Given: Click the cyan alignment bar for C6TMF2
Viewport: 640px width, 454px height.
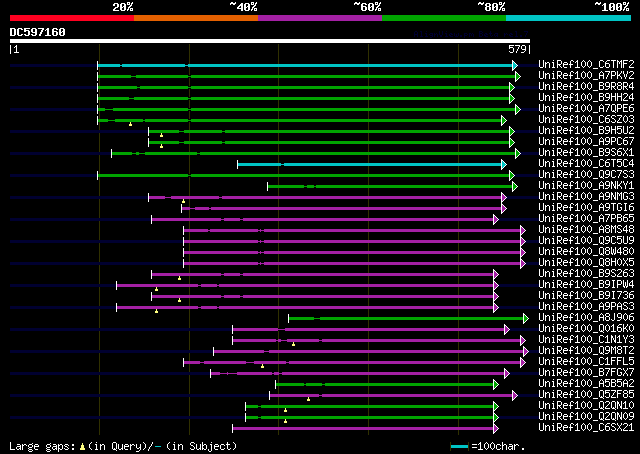Looking at the screenshot, I should (x=305, y=65).
